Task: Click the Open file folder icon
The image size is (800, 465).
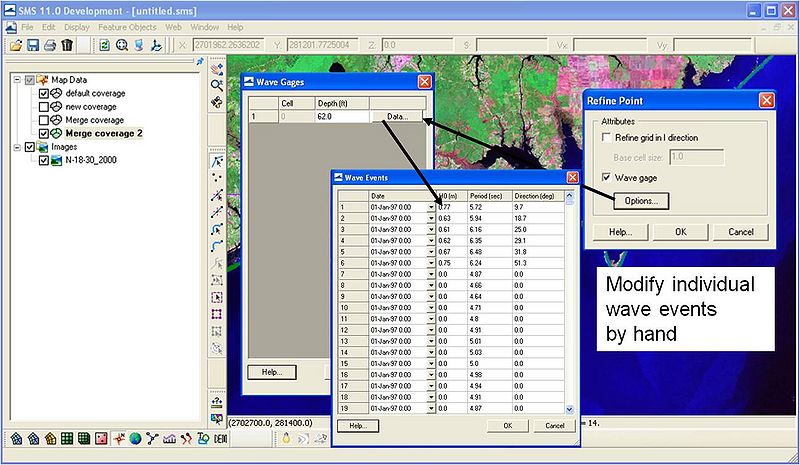Action: coord(16,45)
